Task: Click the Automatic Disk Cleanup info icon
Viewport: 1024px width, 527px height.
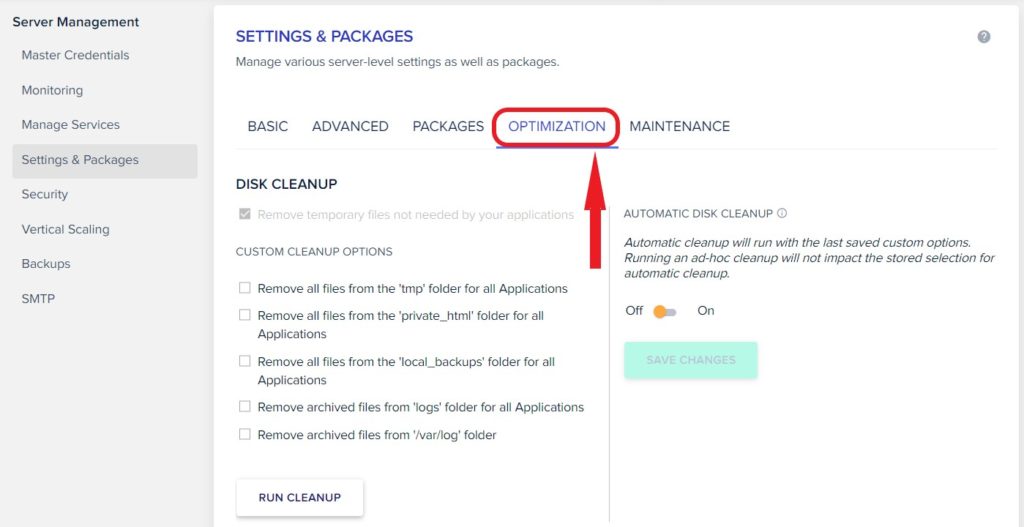Action: click(x=782, y=214)
